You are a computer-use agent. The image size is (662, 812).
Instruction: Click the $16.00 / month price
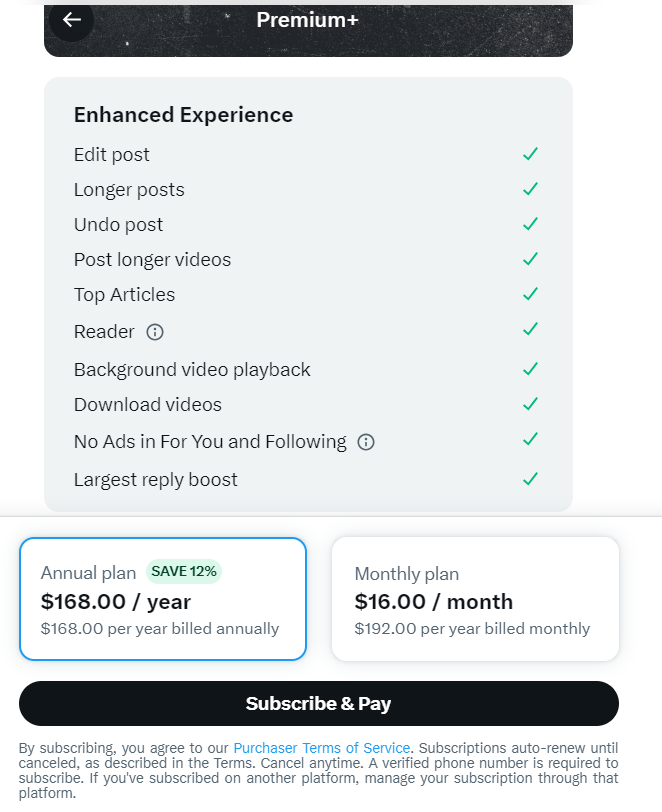tap(433, 602)
